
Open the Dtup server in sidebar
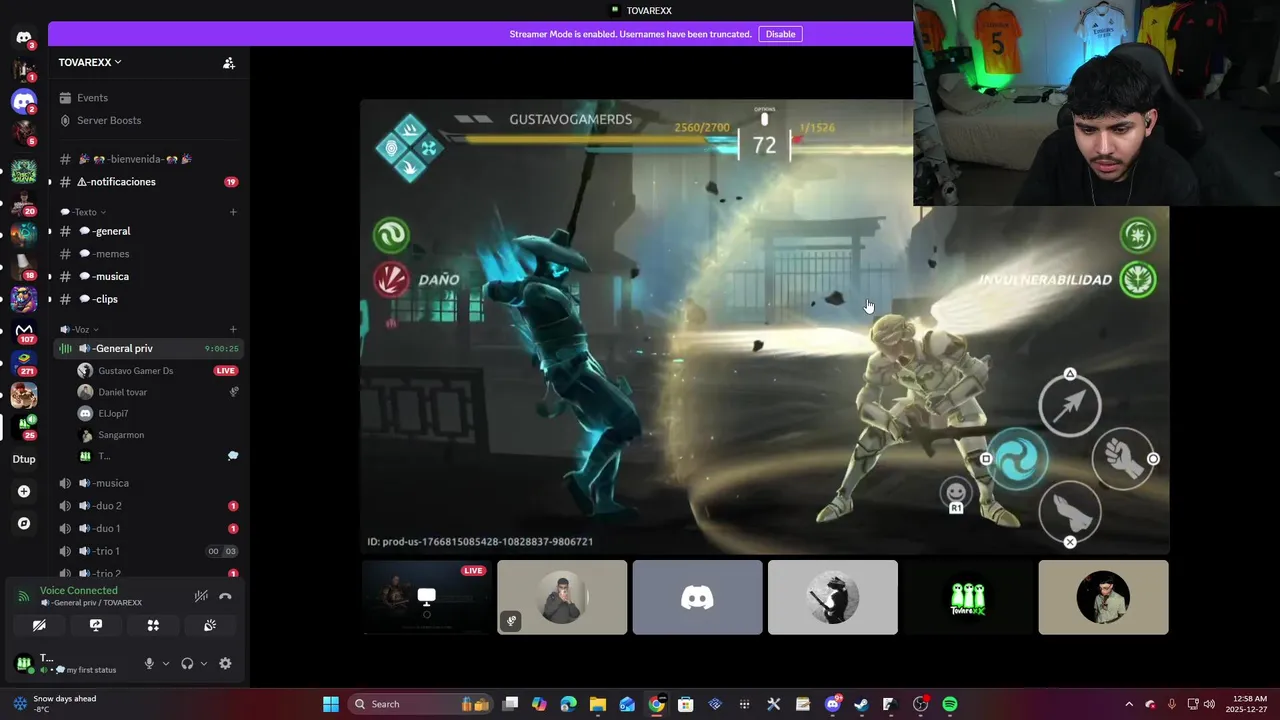24,459
